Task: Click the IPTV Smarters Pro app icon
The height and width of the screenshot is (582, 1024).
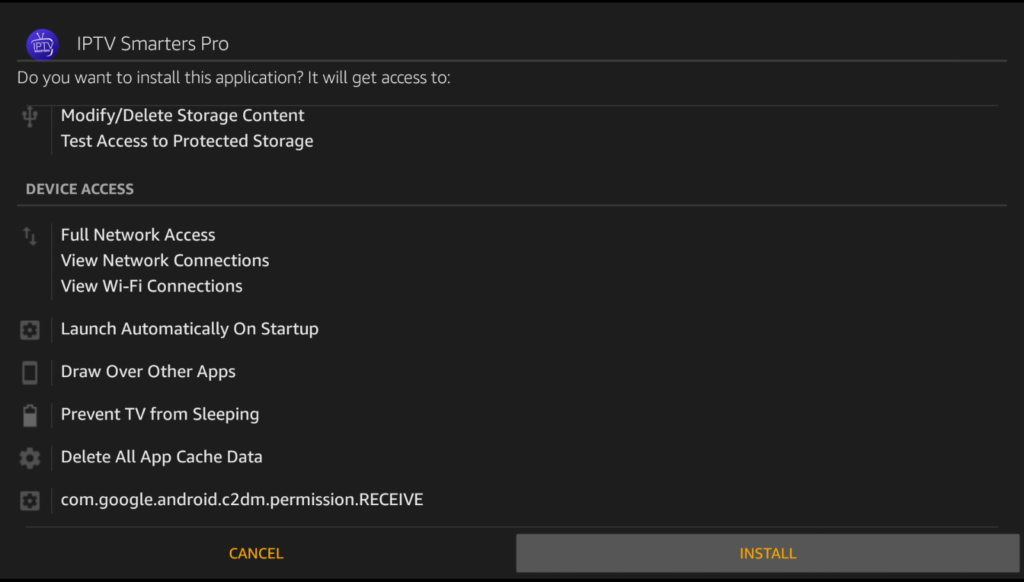Action: coord(42,44)
